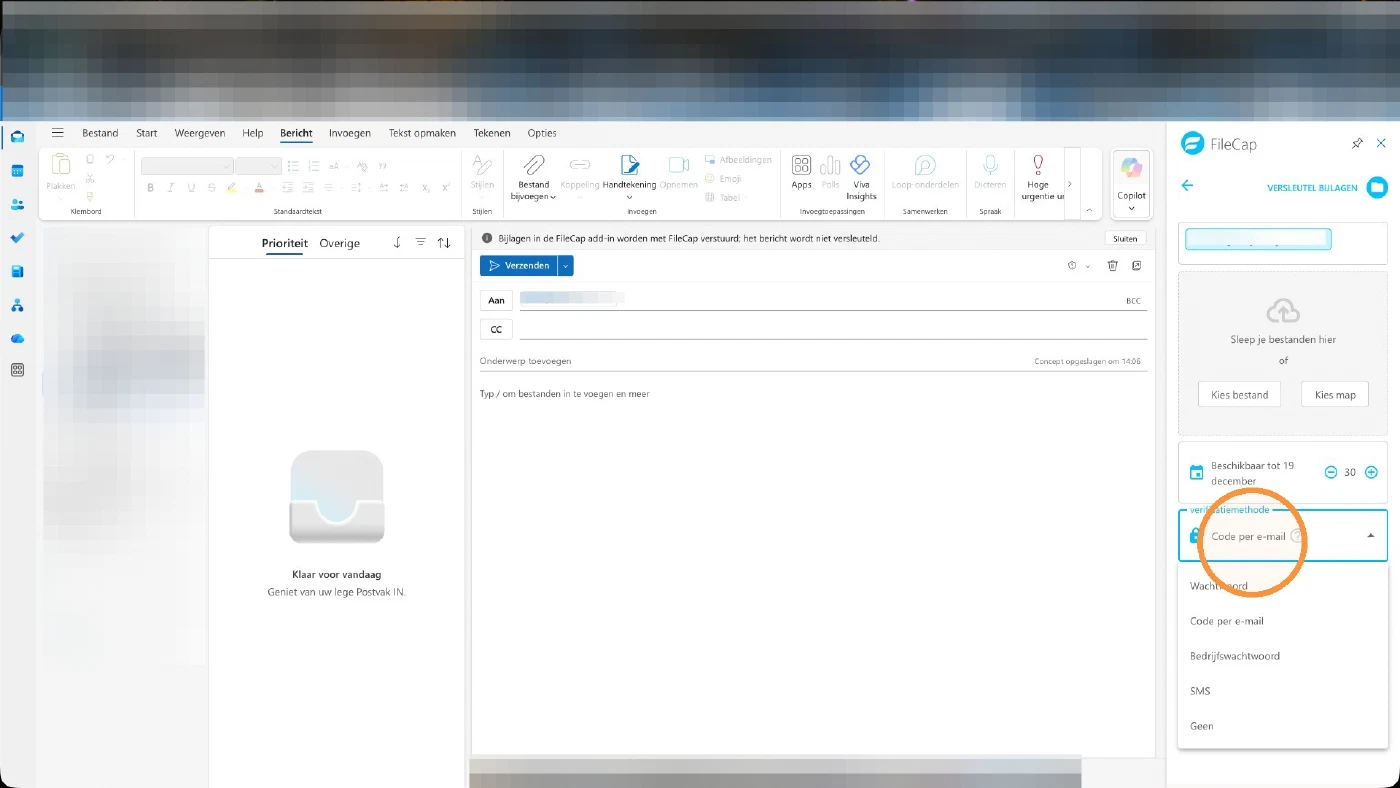Pop out the message into a new window
This screenshot has height=788, width=1400.
[x=1137, y=265]
